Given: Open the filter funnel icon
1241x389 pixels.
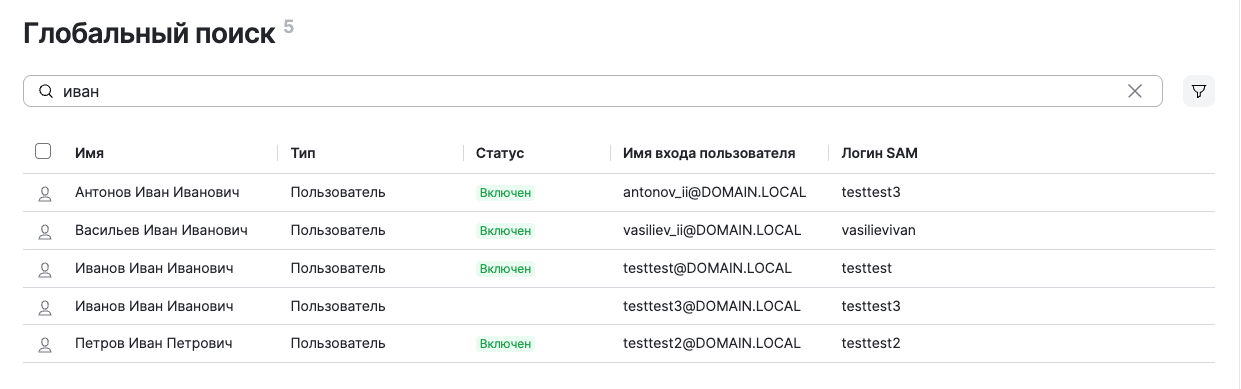Looking at the screenshot, I should [1198, 91].
